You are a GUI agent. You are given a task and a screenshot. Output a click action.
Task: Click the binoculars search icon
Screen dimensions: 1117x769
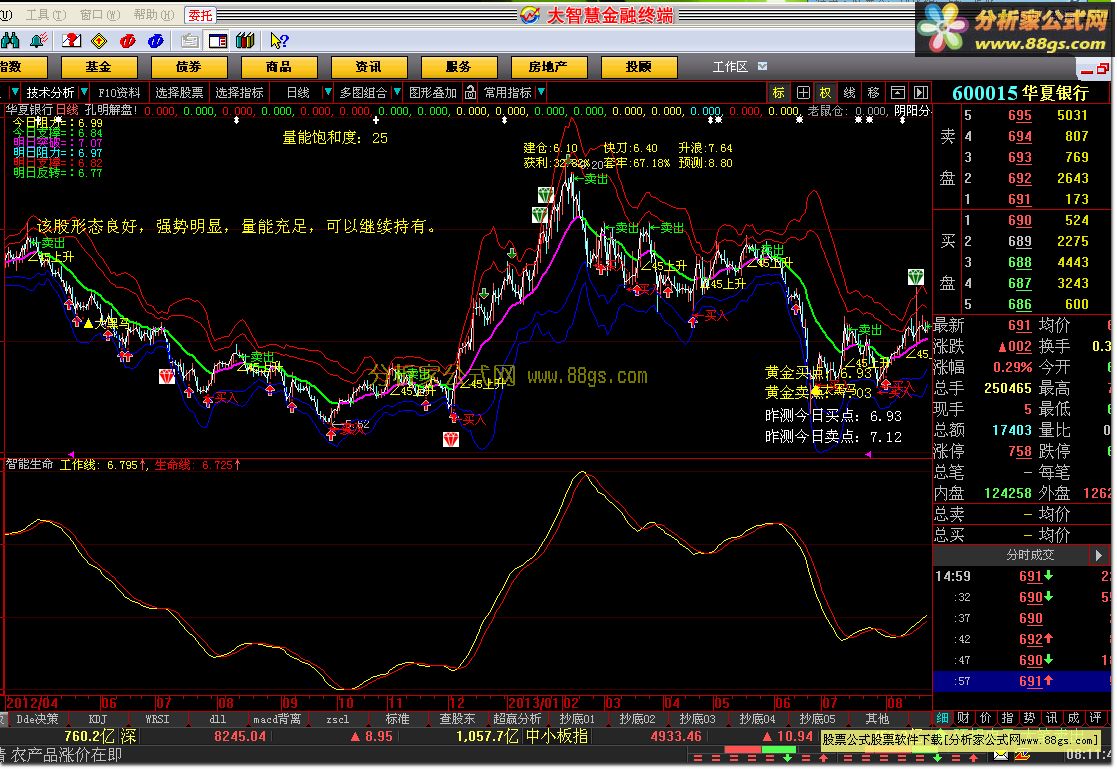[10, 41]
